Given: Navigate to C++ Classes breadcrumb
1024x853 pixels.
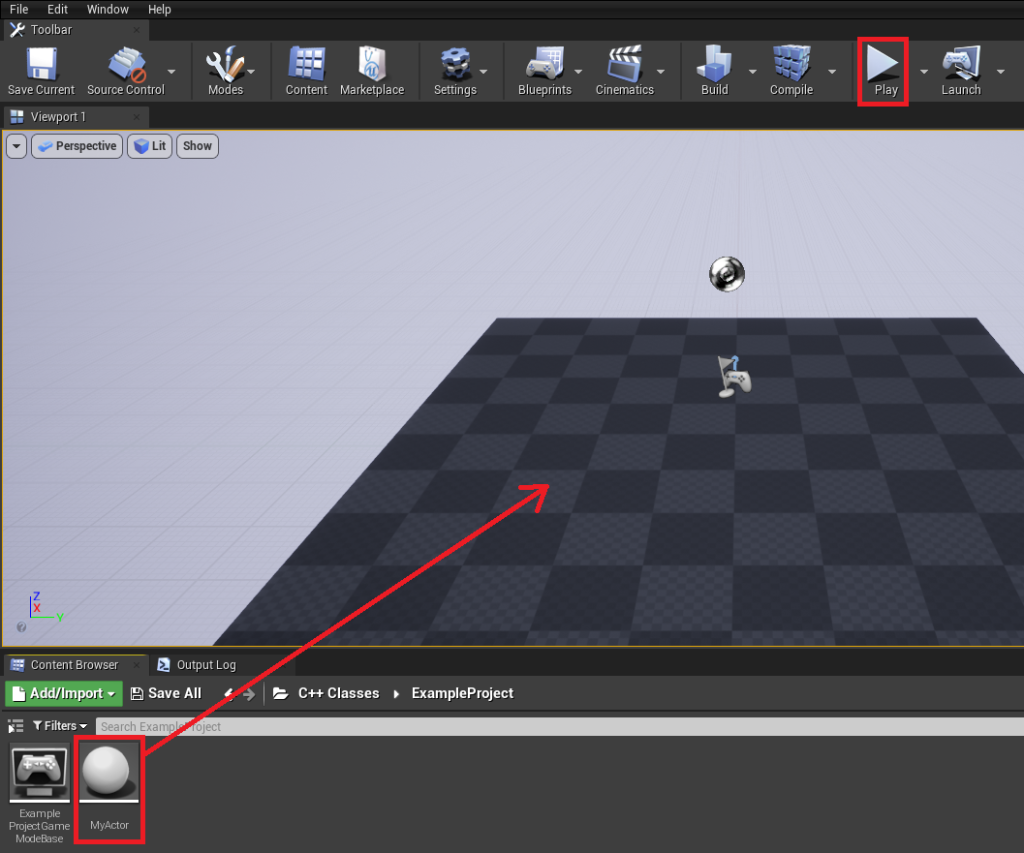Looking at the screenshot, I should (338, 694).
